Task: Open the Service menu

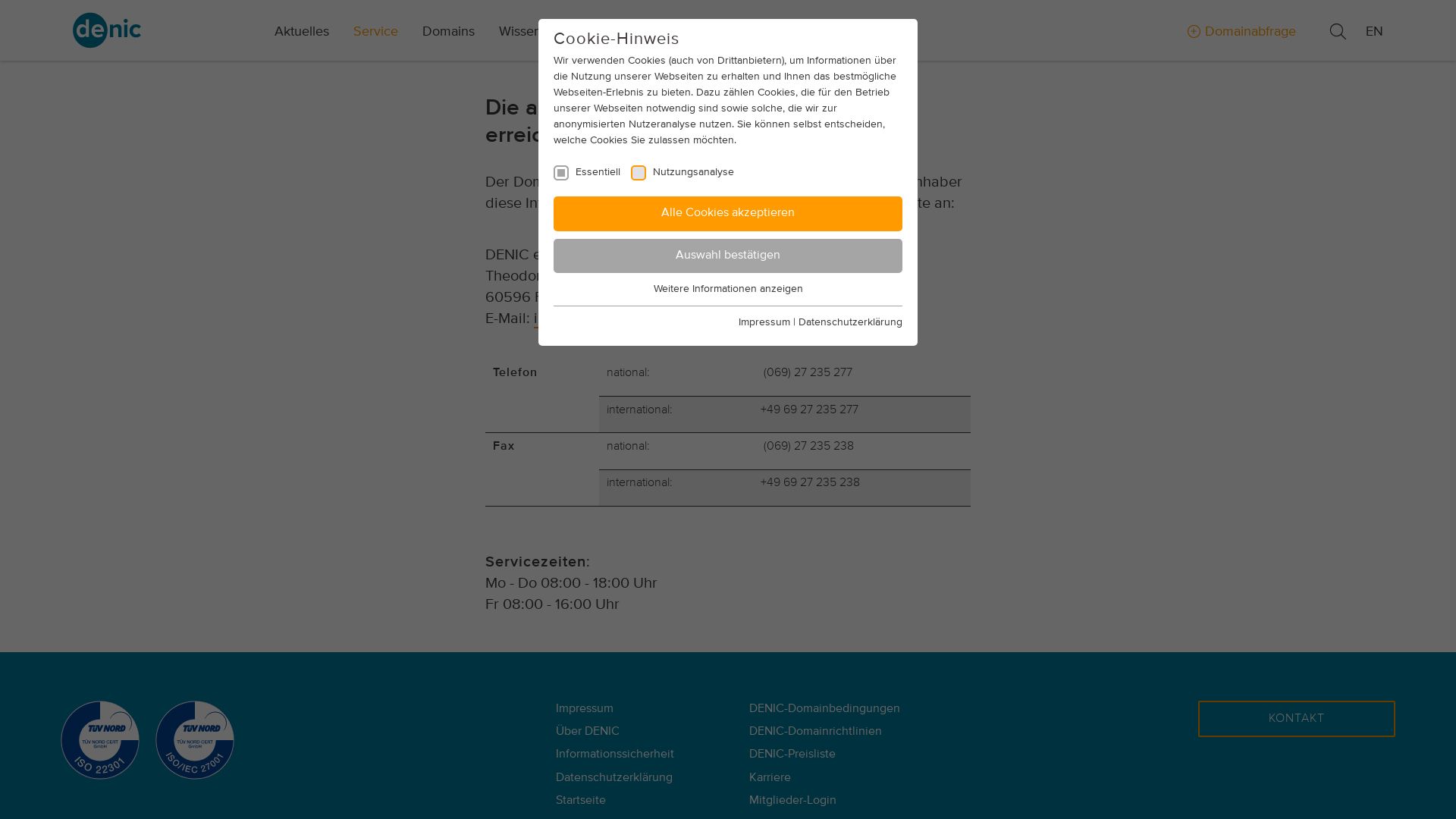Action: point(375,32)
